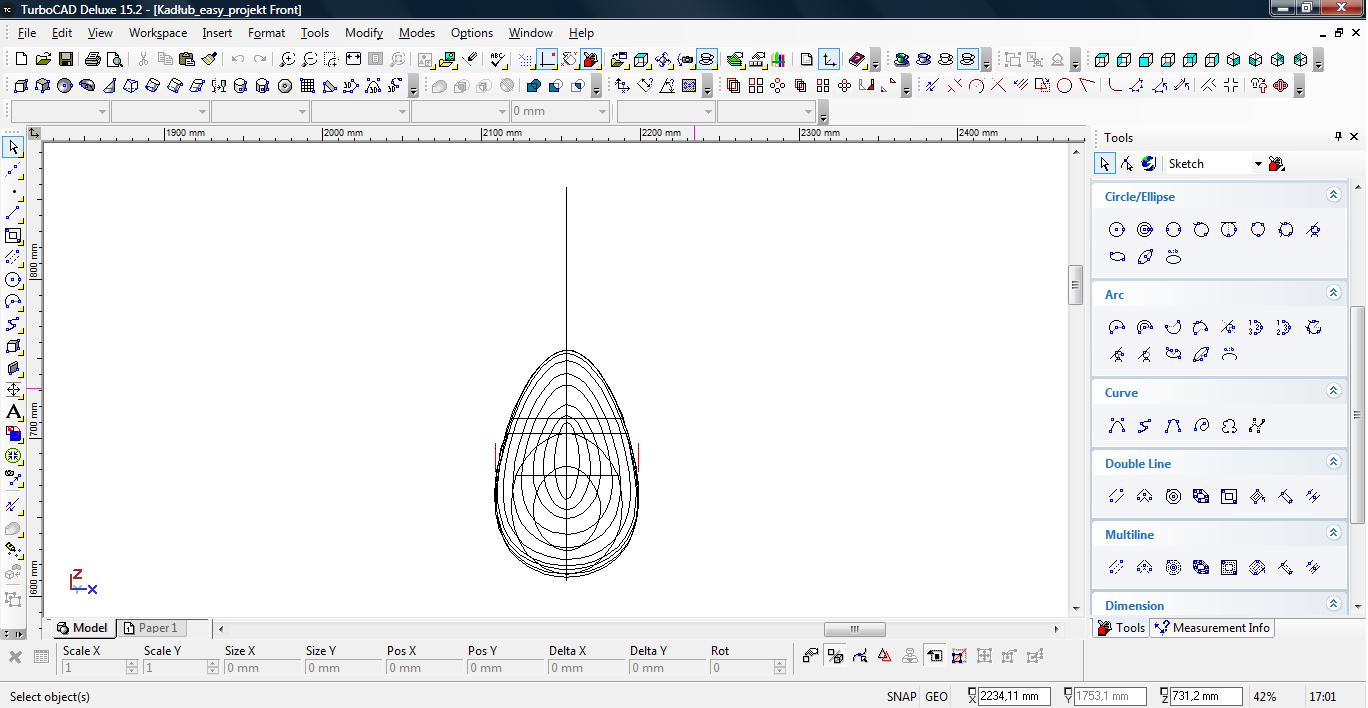1368x708 pixels.
Task: Click the spell check ABC icon
Action: 498,60
